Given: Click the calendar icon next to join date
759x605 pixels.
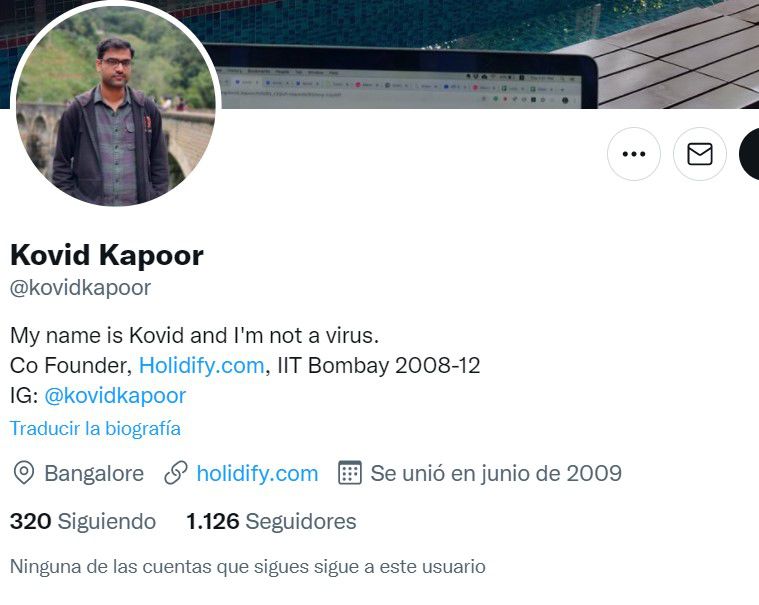Looking at the screenshot, I should (x=349, y=473).
